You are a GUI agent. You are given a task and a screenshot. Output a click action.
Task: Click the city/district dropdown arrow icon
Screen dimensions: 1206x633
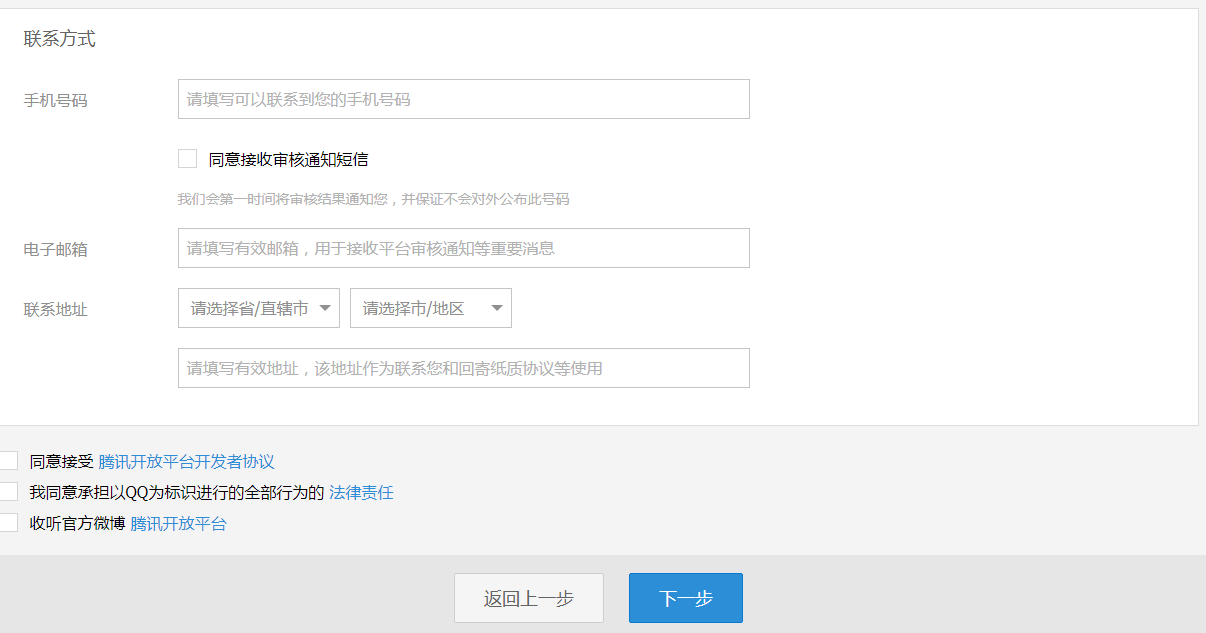496,308
